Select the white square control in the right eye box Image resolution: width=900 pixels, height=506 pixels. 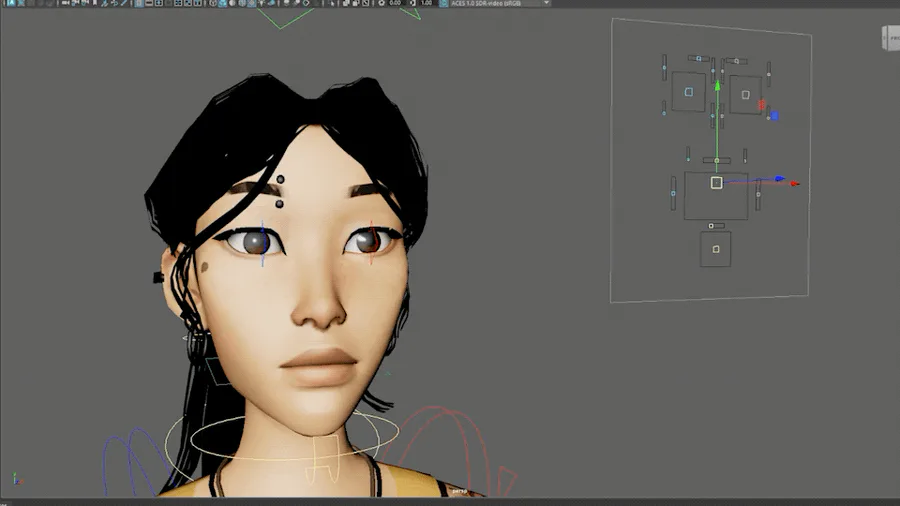(745, 95)
